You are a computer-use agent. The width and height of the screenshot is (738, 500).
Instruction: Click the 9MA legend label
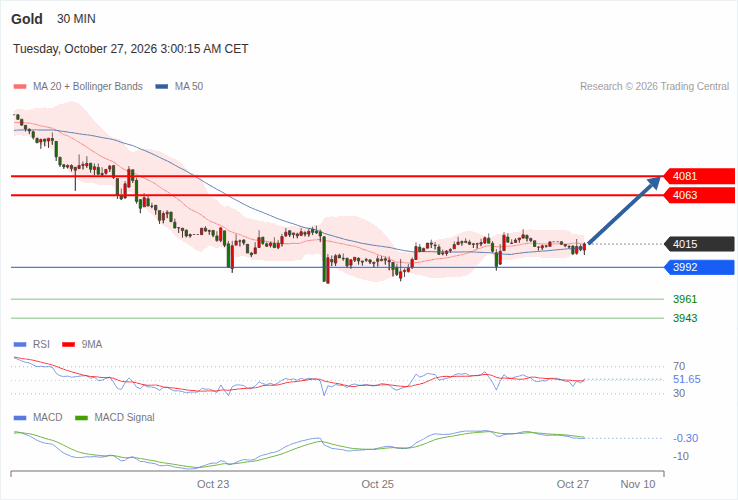92,345
